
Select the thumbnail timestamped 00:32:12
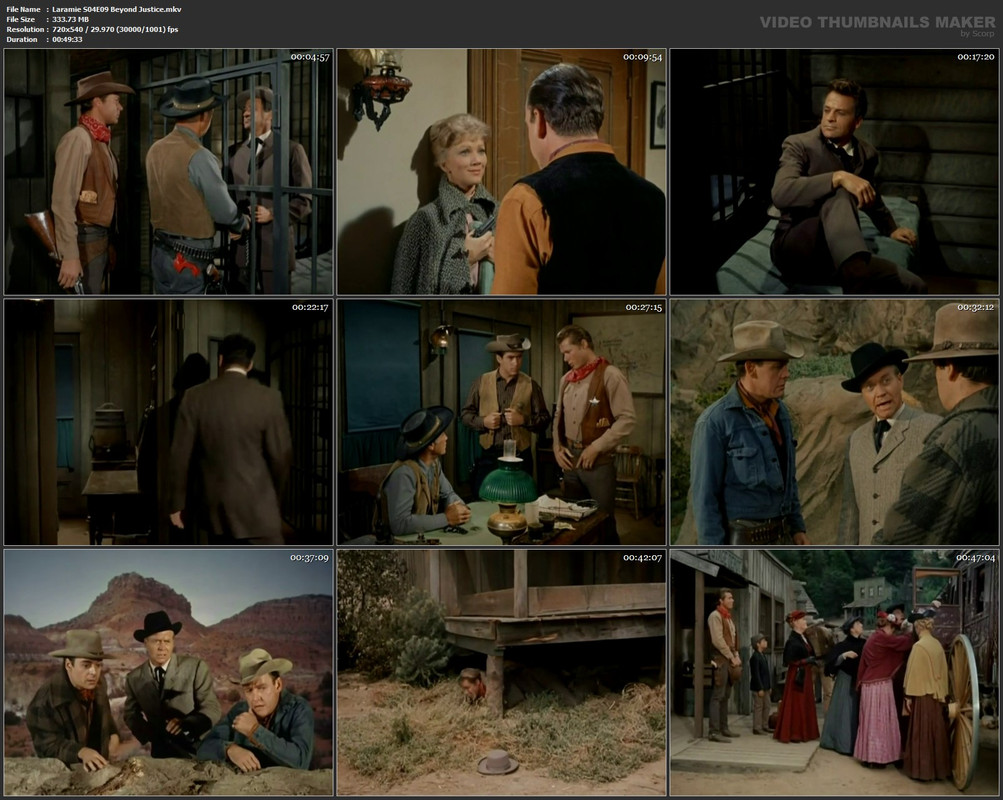tap(835, 422)
